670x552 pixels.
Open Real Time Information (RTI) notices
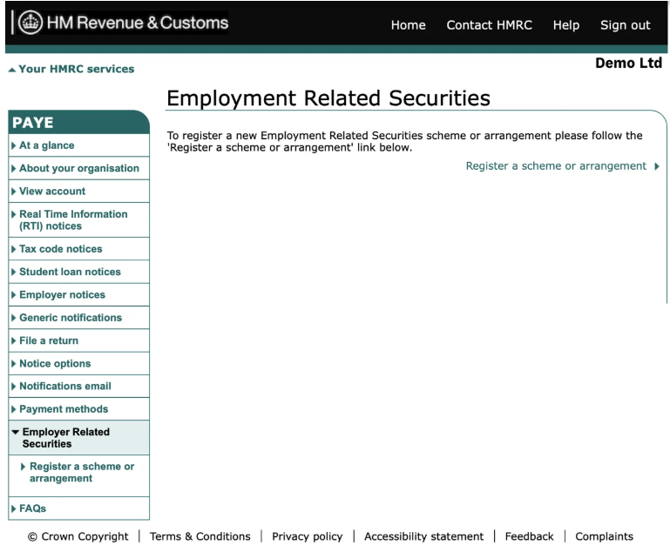click(73, 220)
